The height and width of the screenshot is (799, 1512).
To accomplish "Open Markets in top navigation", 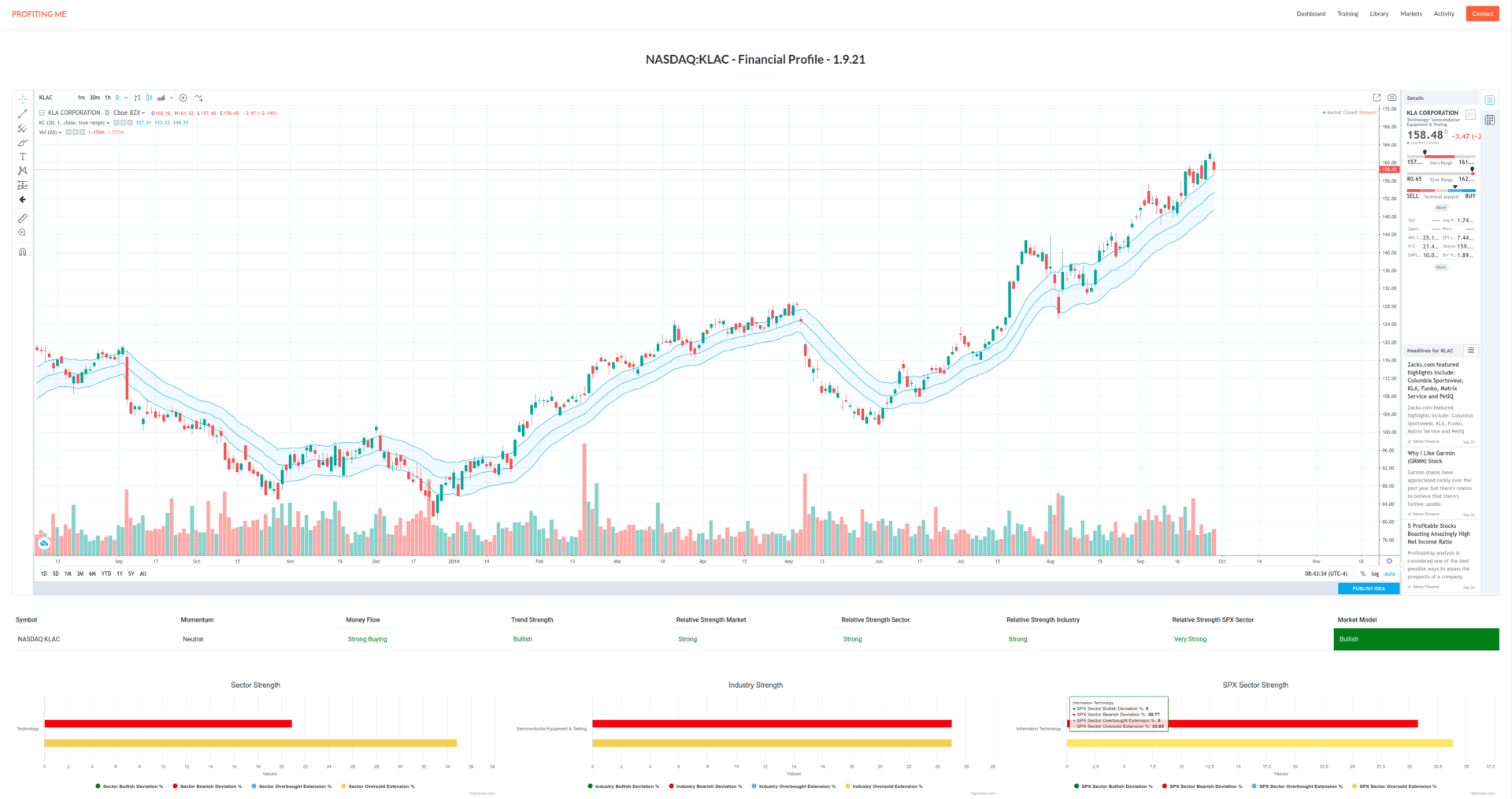I will click(1411, 13).
